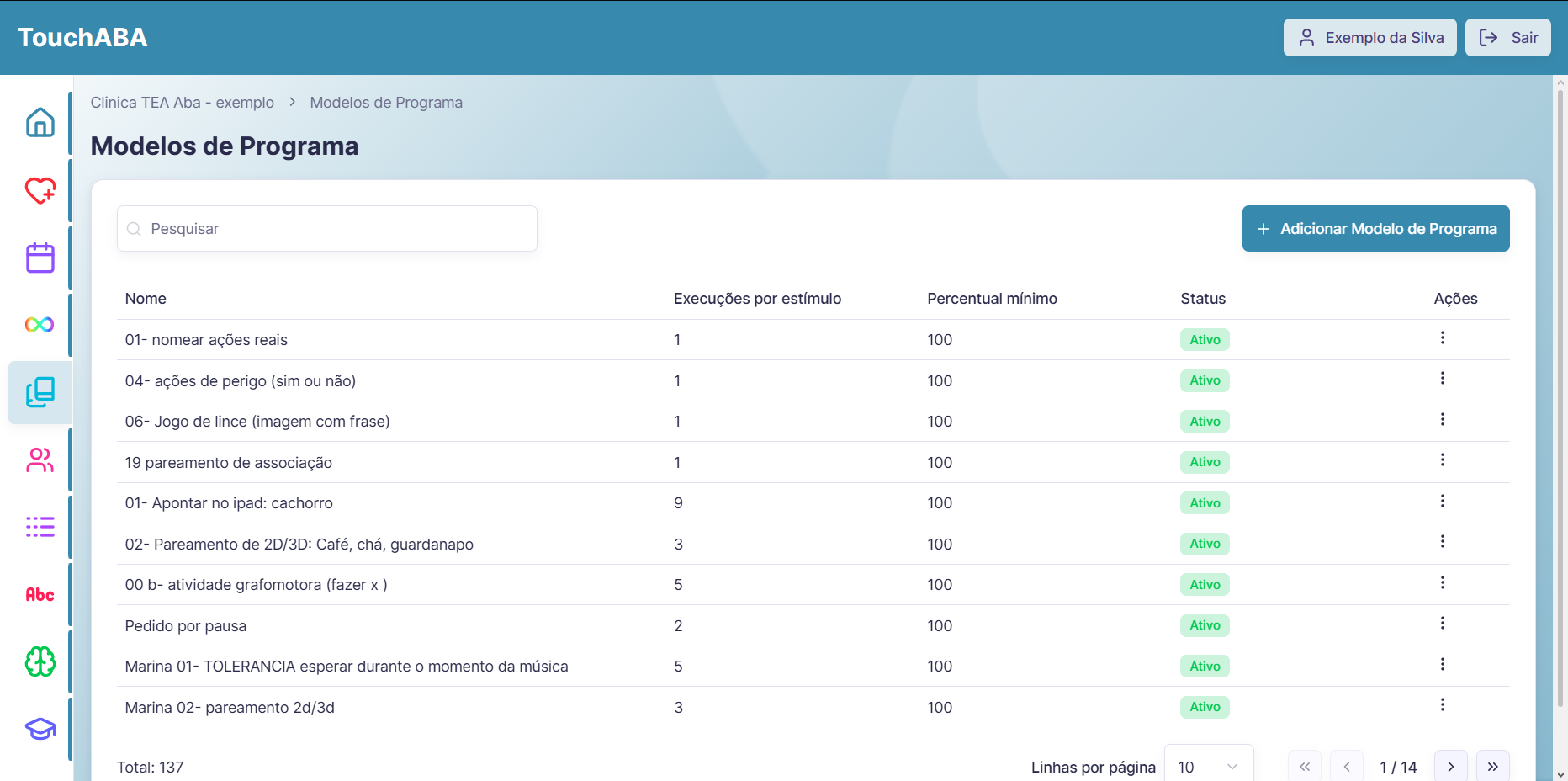The width and height of the screenshot is (1568, 781).
Task: Focus the Pesquisar search field
Action: [x=327, y=229]
